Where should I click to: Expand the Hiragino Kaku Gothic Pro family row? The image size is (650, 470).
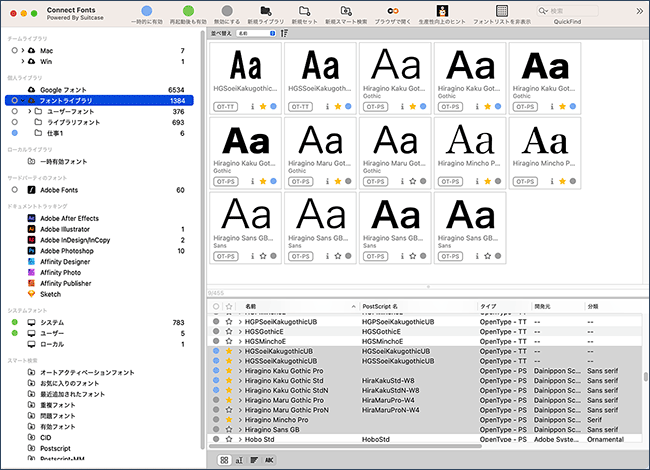[x=240, y=371]
